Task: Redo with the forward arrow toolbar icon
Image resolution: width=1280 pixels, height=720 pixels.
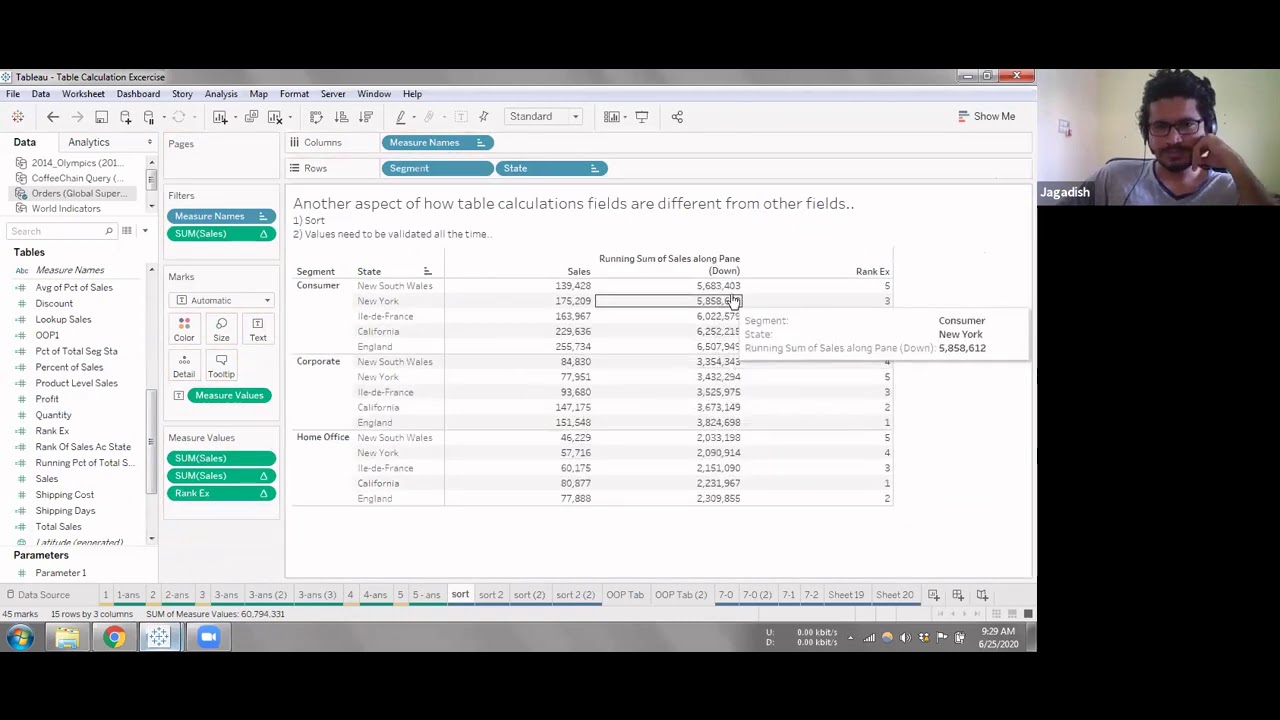Action: tap(77, 117)
